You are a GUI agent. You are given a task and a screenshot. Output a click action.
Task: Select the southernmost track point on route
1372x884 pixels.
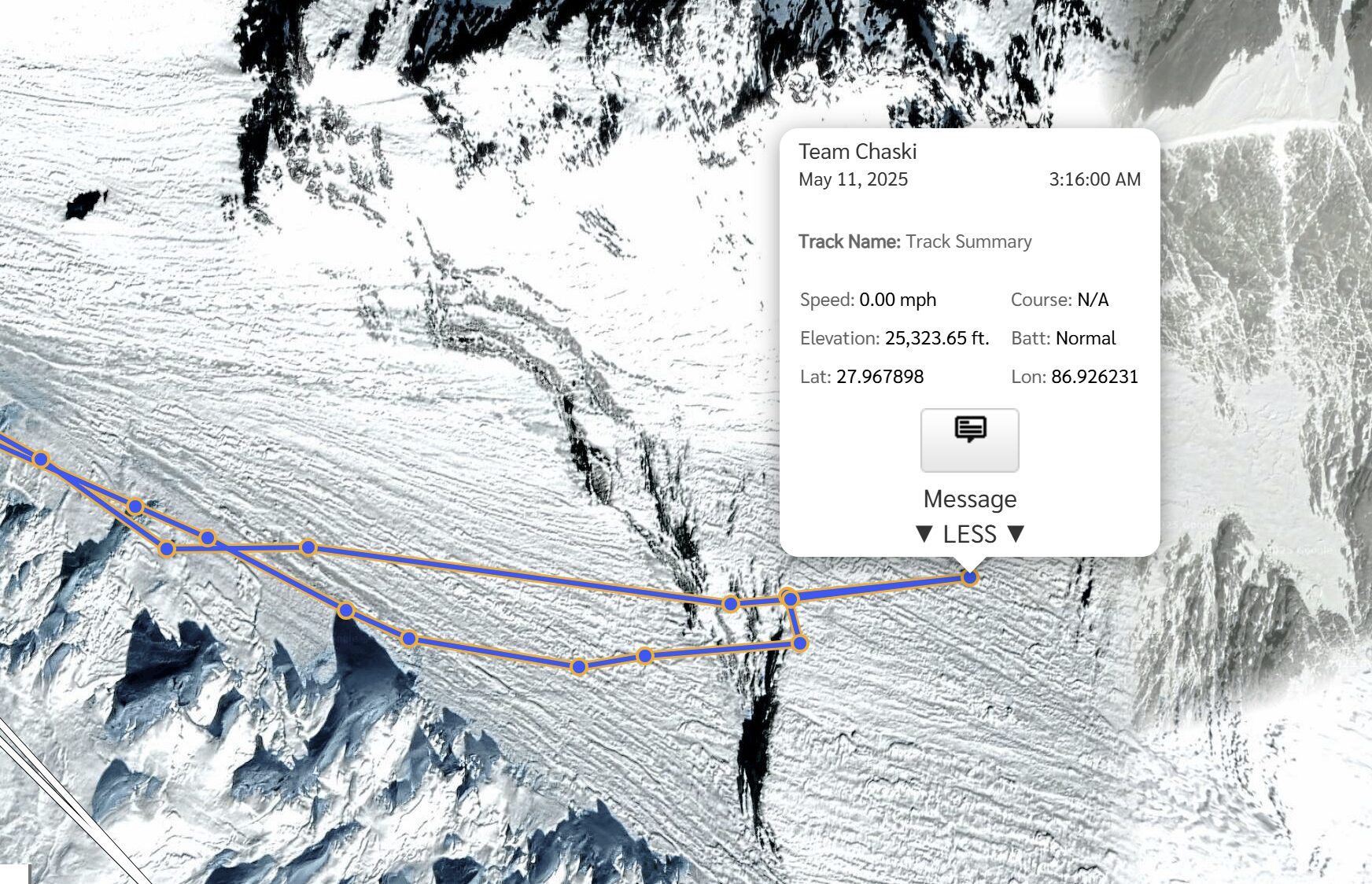click(x=579, y=667)
